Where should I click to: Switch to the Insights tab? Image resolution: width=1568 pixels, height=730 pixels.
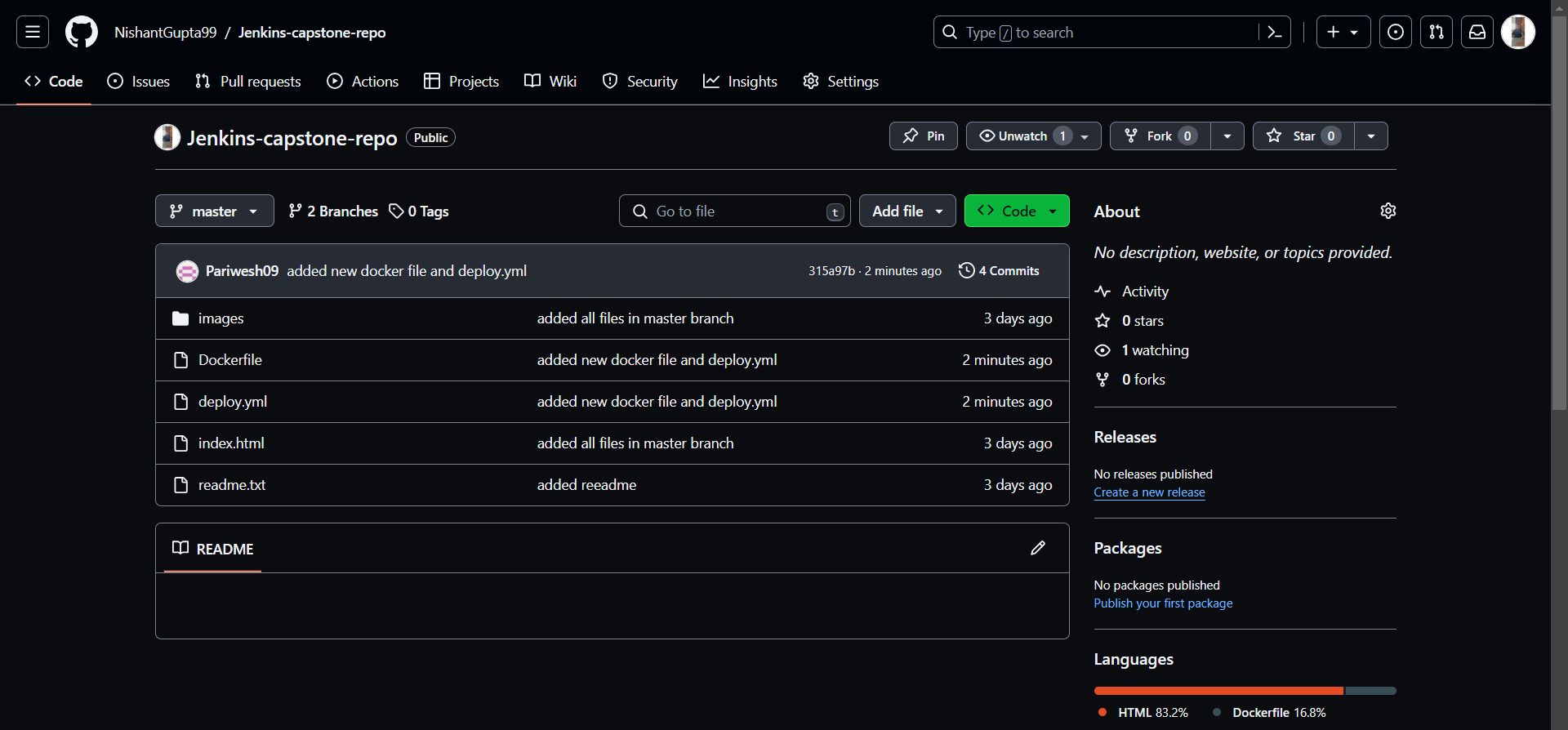coord(741,82)
